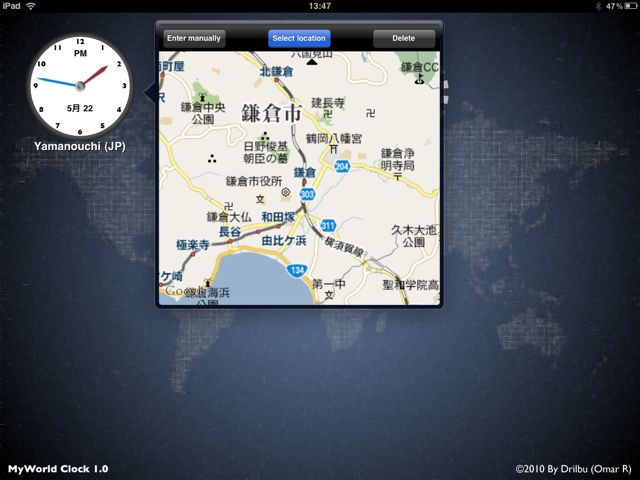Select the Yamanouchi analog clock face

pos(80,85)
